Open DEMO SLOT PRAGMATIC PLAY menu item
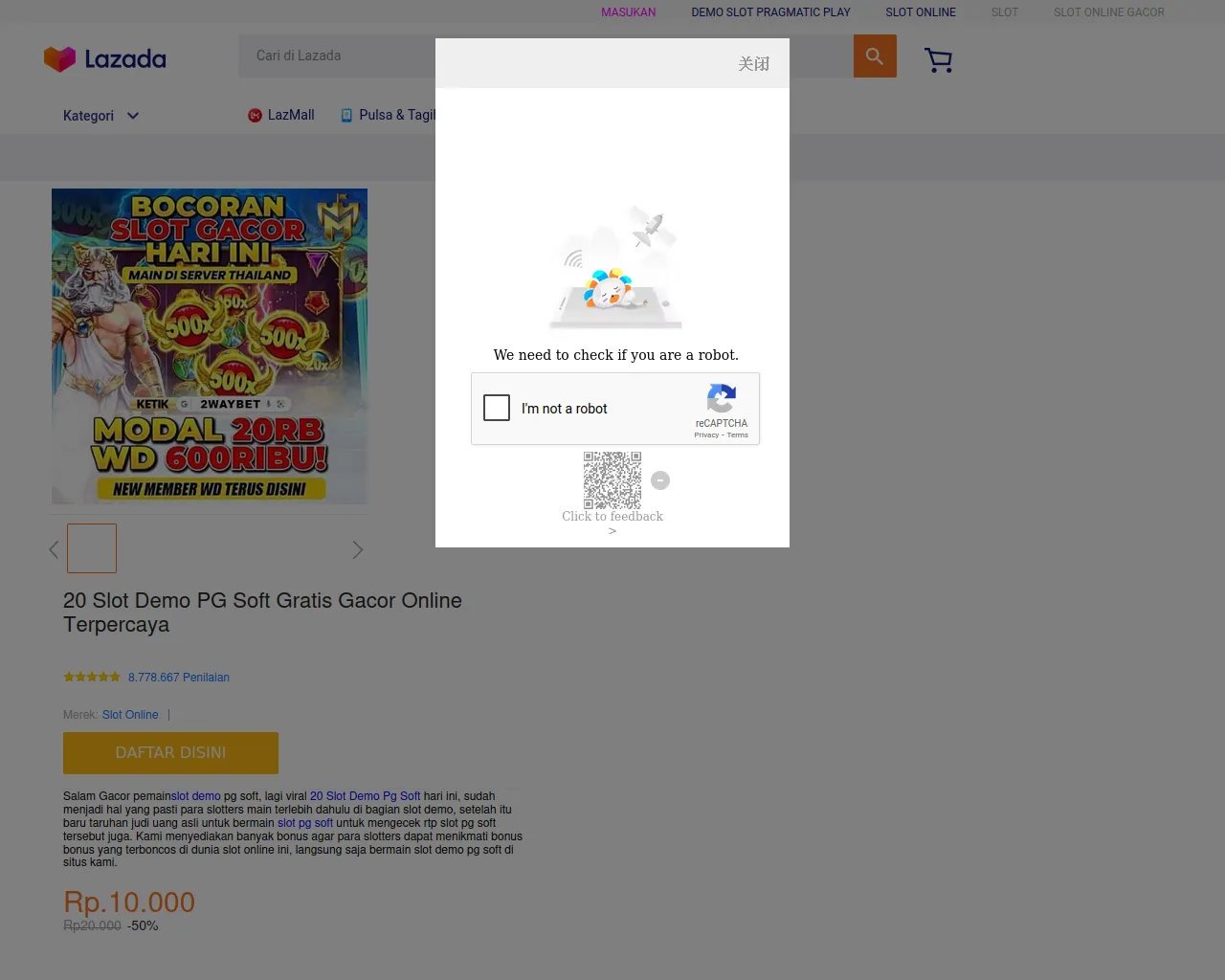This screenshot has width=1225, height=980. point(770,12)
